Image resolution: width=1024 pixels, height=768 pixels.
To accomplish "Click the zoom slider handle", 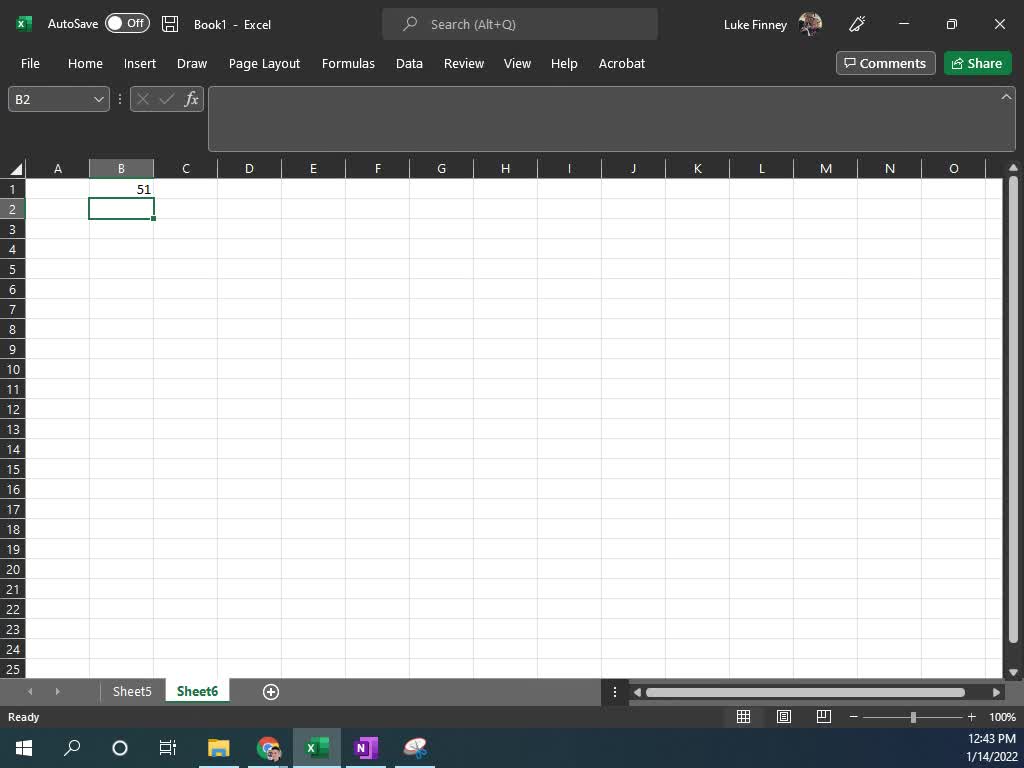I will [x=912, y=717].
